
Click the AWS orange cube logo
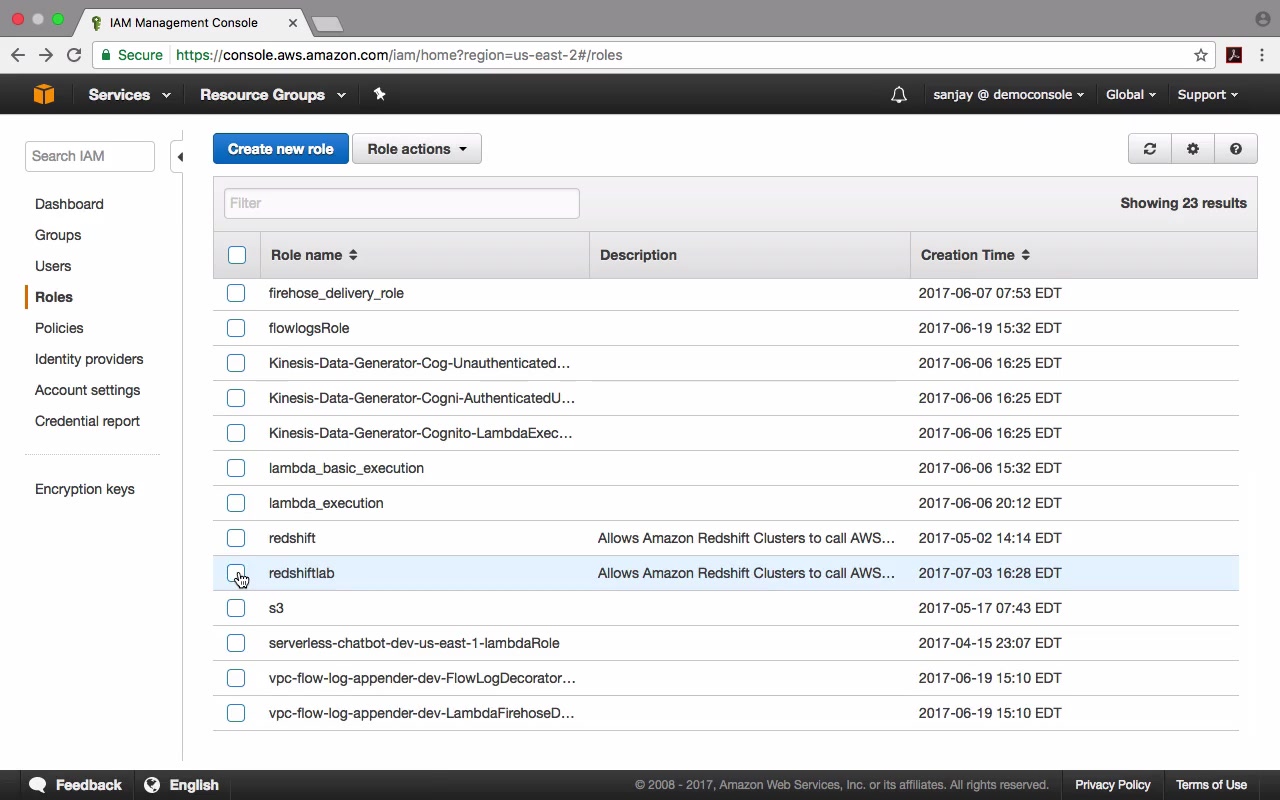click(x=44, y=94)
